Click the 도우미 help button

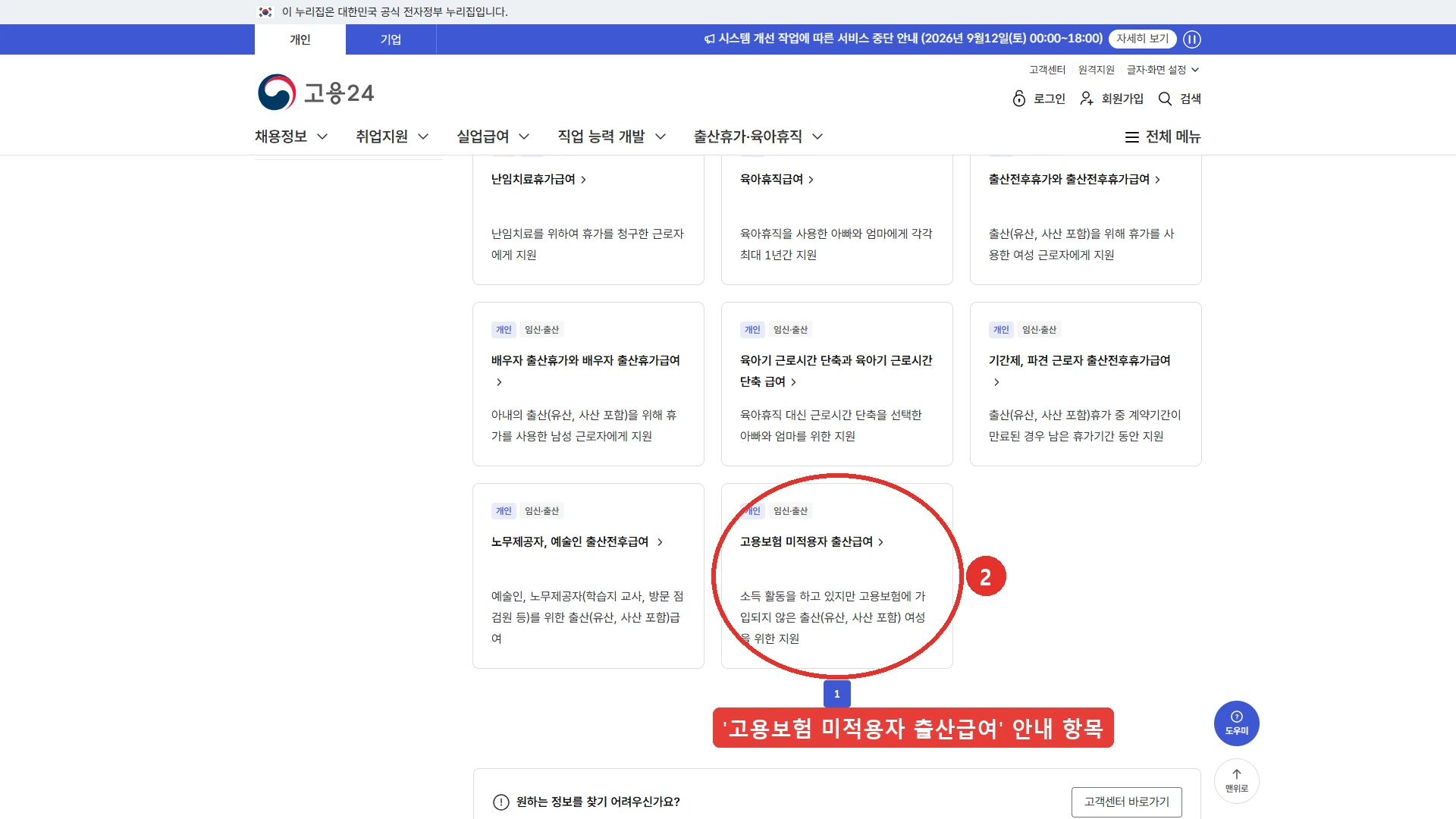coord(1236,723)
